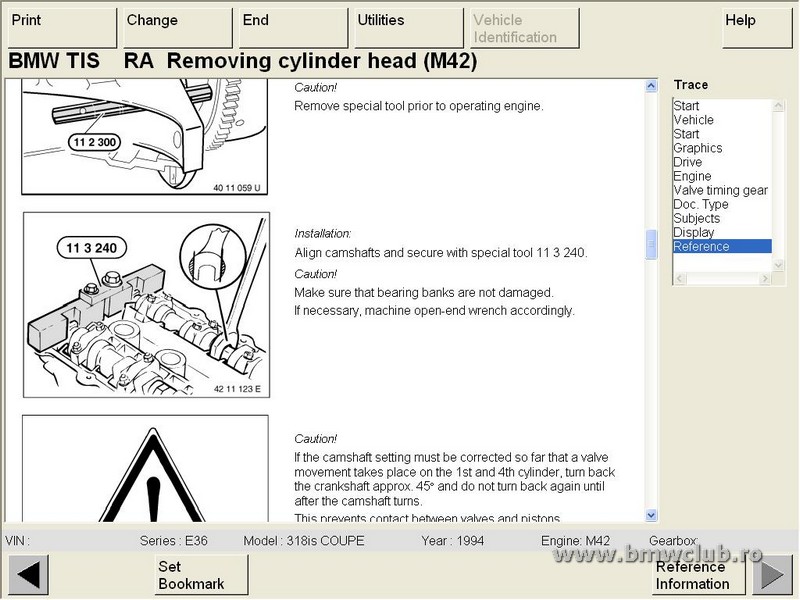Screen dimensions: 800x600
Task: Click the Trace list scroll-down arrow
Action: tap(779, 265)
